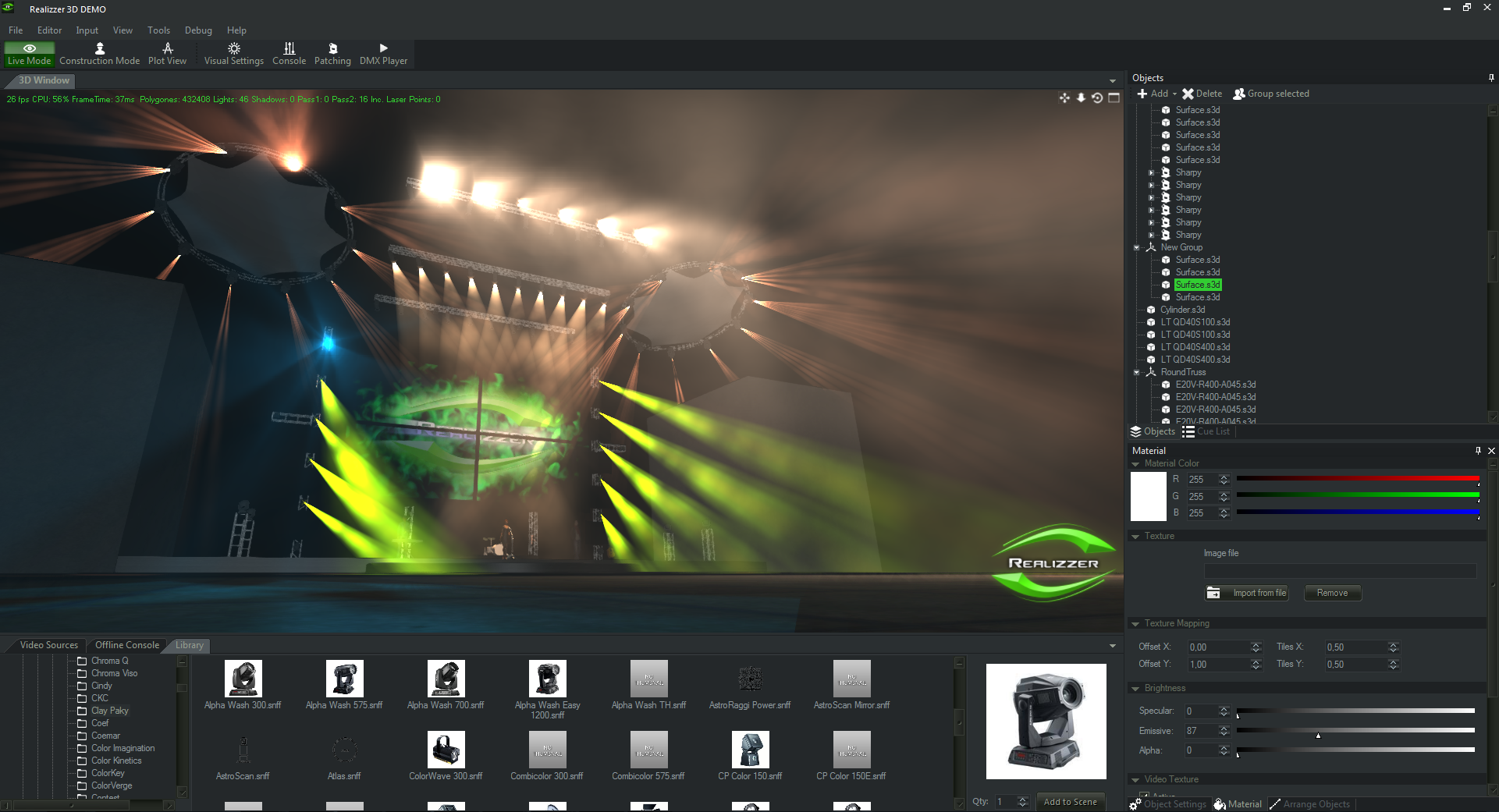The width and height of the screenshot is (1499, 812).
Task: Open the Plot View
Action: click(x=167, y=55)
